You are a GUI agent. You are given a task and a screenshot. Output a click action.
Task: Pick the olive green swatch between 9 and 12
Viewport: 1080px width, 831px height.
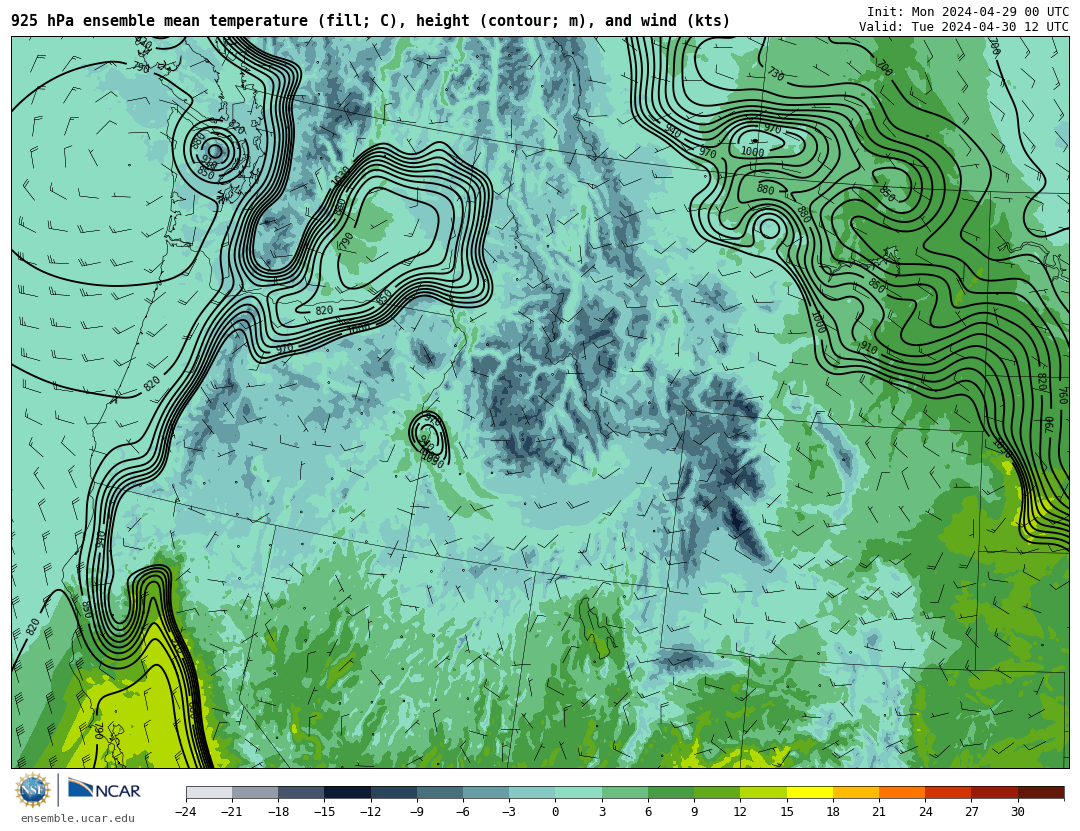[717, 792]
